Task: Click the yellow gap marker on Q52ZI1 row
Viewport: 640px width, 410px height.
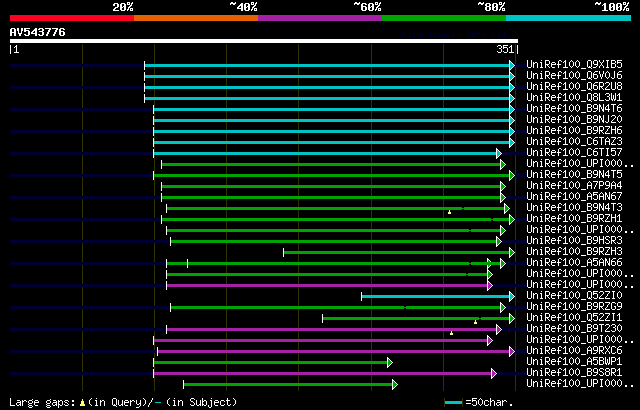Action: click(x=476, y=322)
